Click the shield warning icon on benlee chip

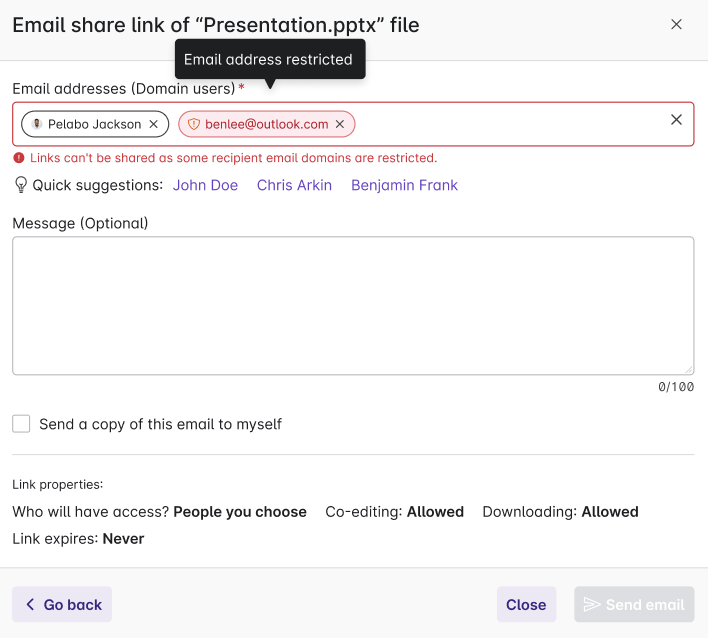(x=194, y=124)
